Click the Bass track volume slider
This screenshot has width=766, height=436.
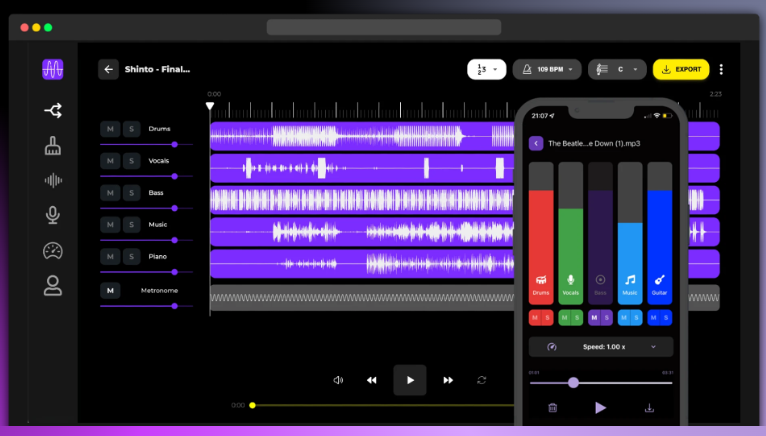(139, 208)
